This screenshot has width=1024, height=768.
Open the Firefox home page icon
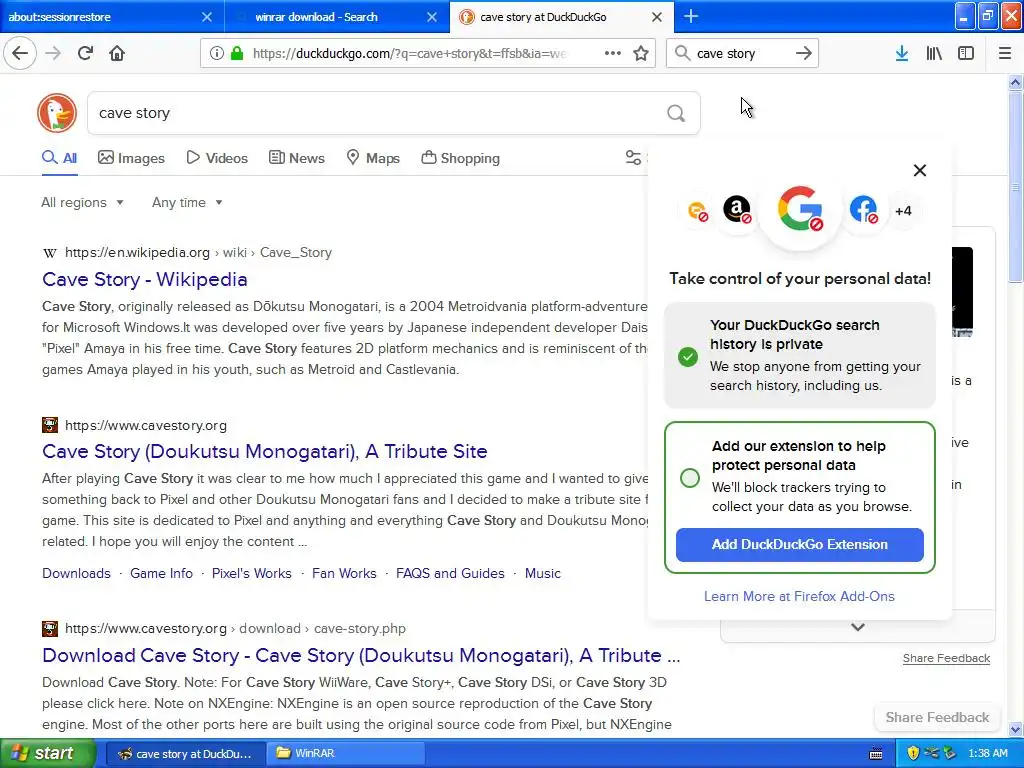pyautogui.click(x=117, y=53)
